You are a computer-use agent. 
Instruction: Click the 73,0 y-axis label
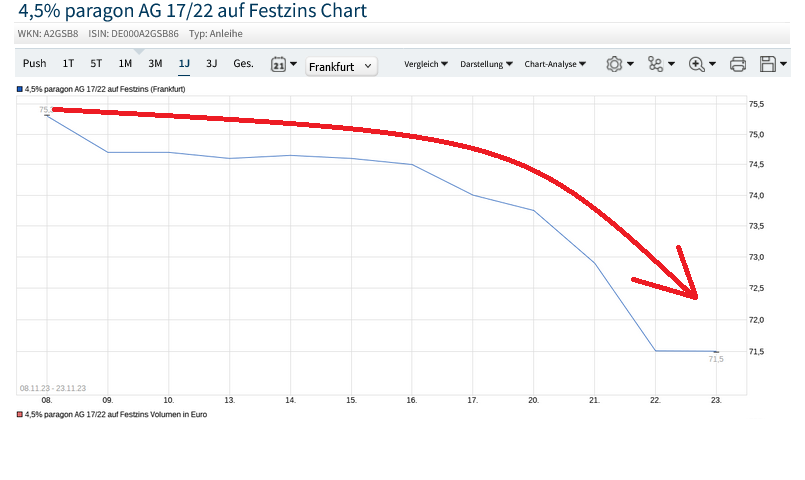756,257
